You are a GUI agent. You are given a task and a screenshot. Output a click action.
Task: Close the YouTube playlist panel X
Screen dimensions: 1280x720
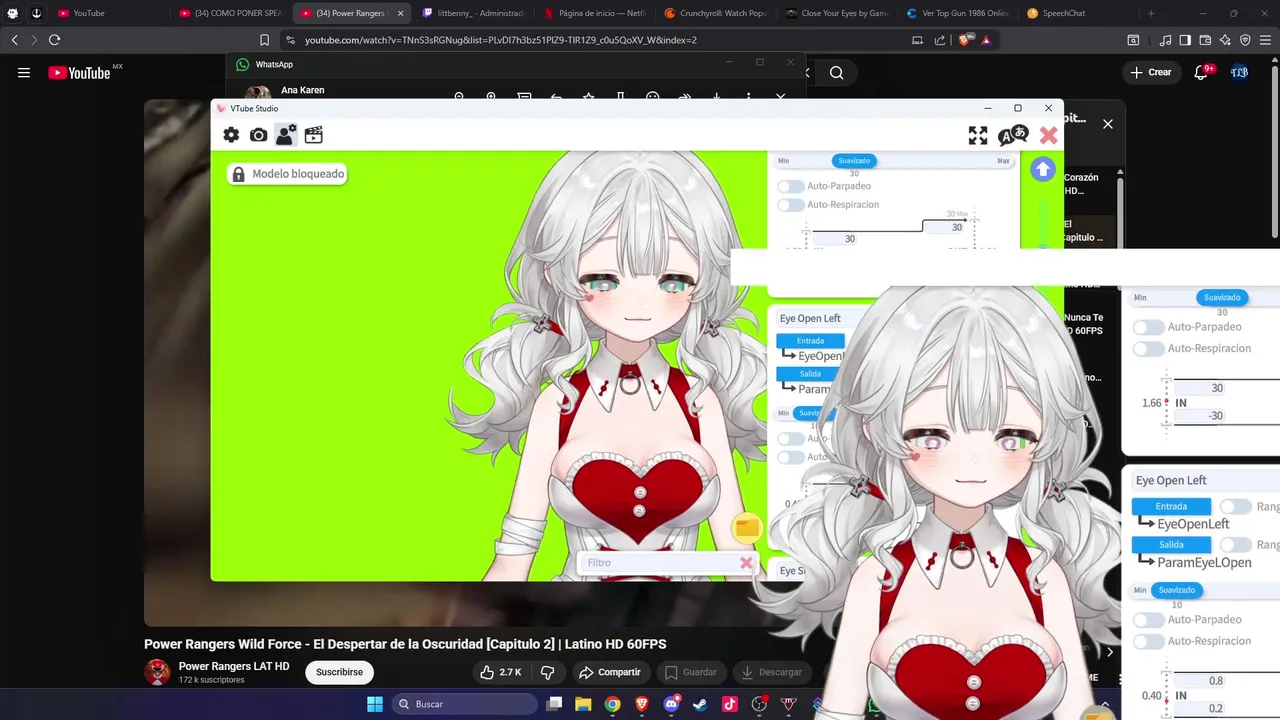point(1107,124)
